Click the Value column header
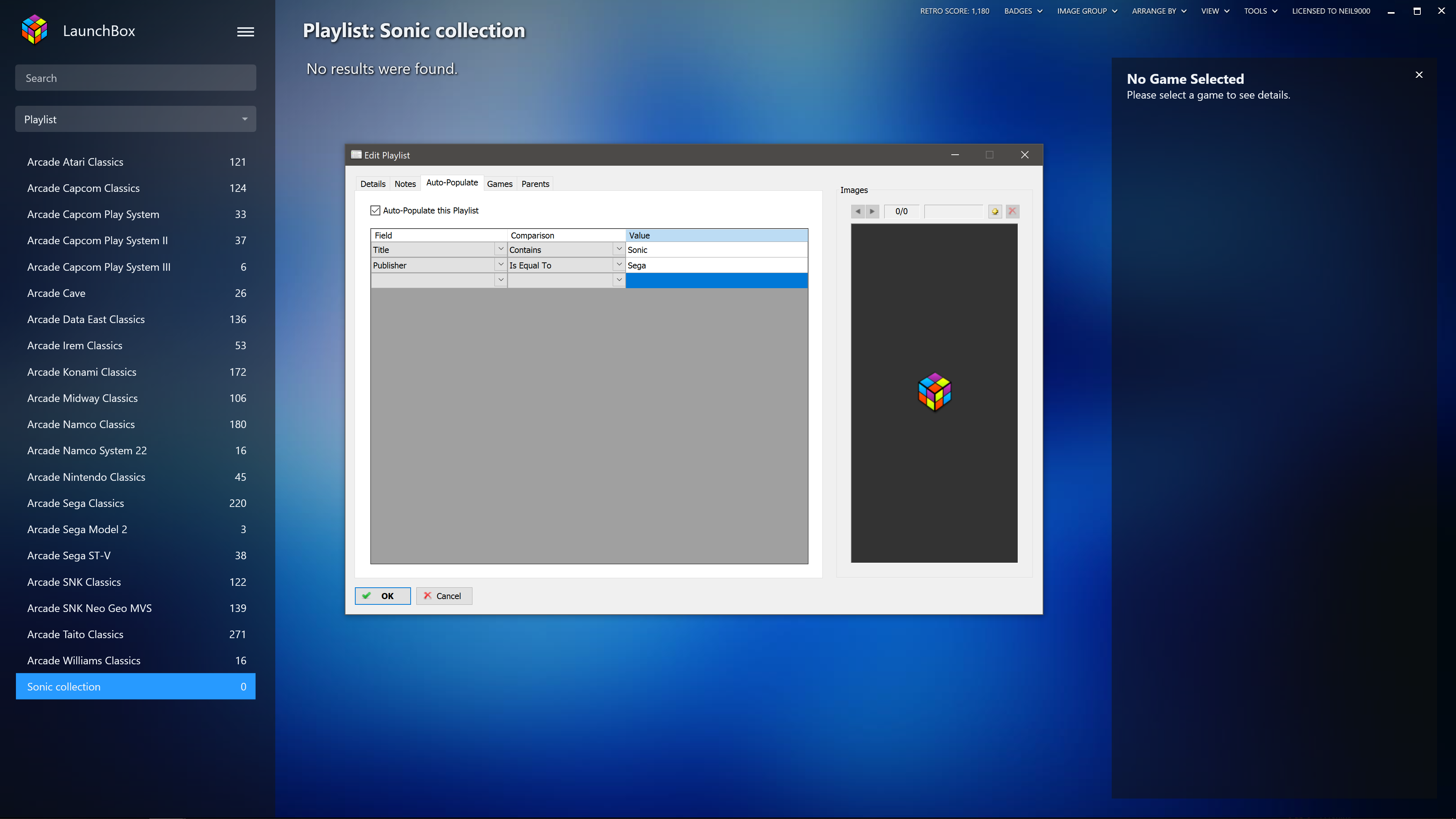The width and height of the screenshot is (1456, 819). 716,235
